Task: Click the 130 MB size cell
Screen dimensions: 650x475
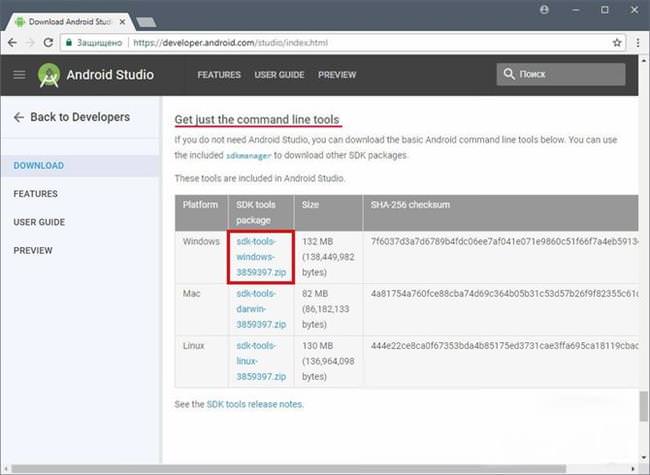Action: click(328, 361)
